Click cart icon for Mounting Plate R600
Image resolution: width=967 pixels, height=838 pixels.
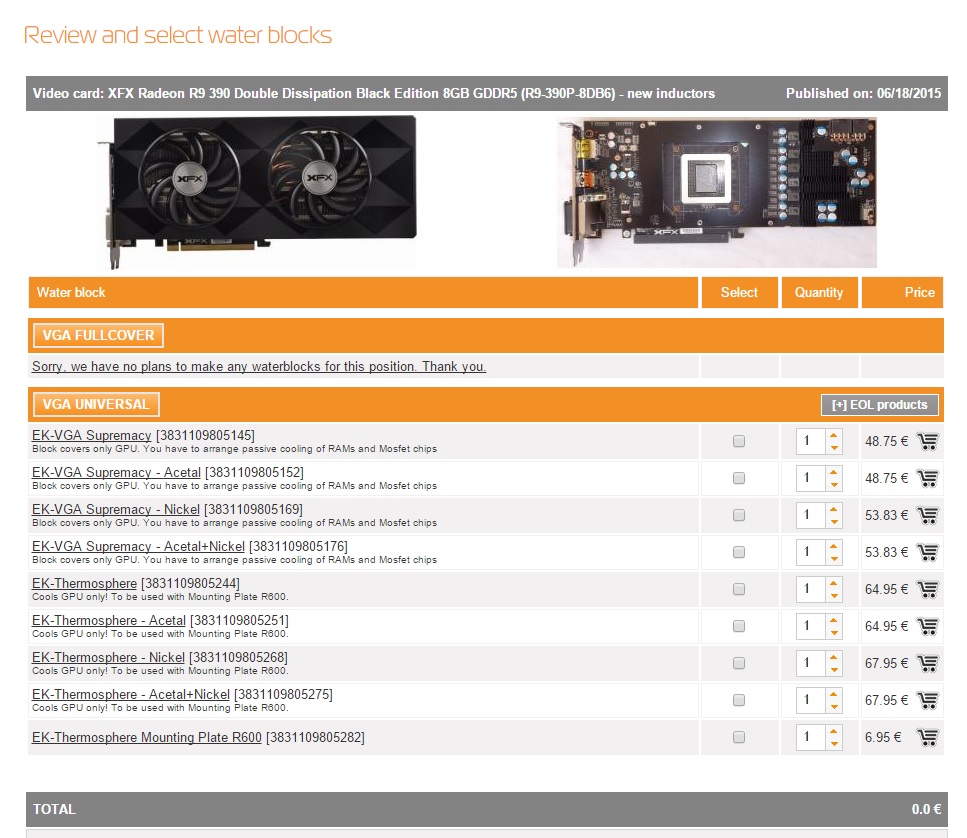click(x=928, y=737)
